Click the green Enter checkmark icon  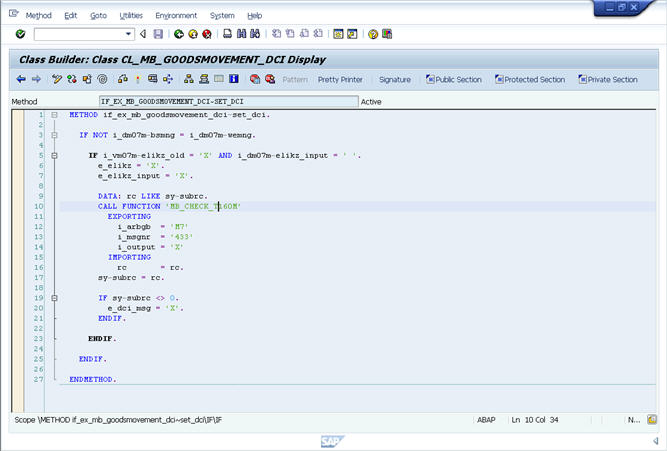[x=21, y=34]
